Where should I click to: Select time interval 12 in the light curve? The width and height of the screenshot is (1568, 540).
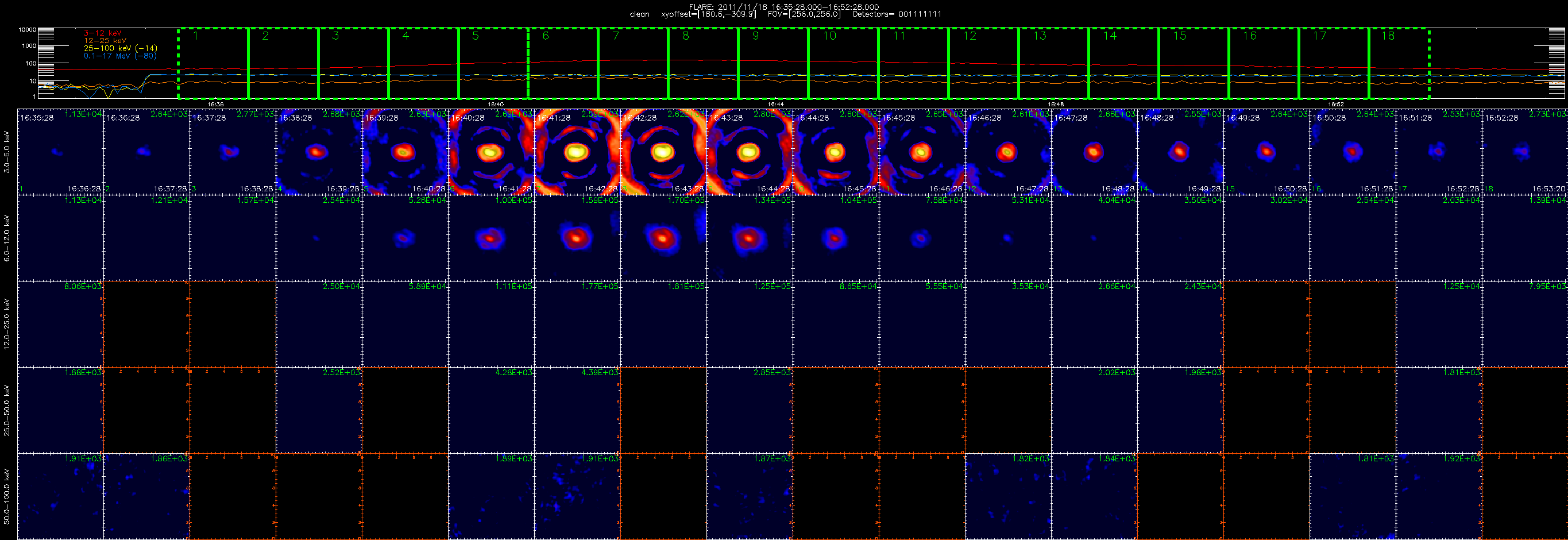point(983,63)
